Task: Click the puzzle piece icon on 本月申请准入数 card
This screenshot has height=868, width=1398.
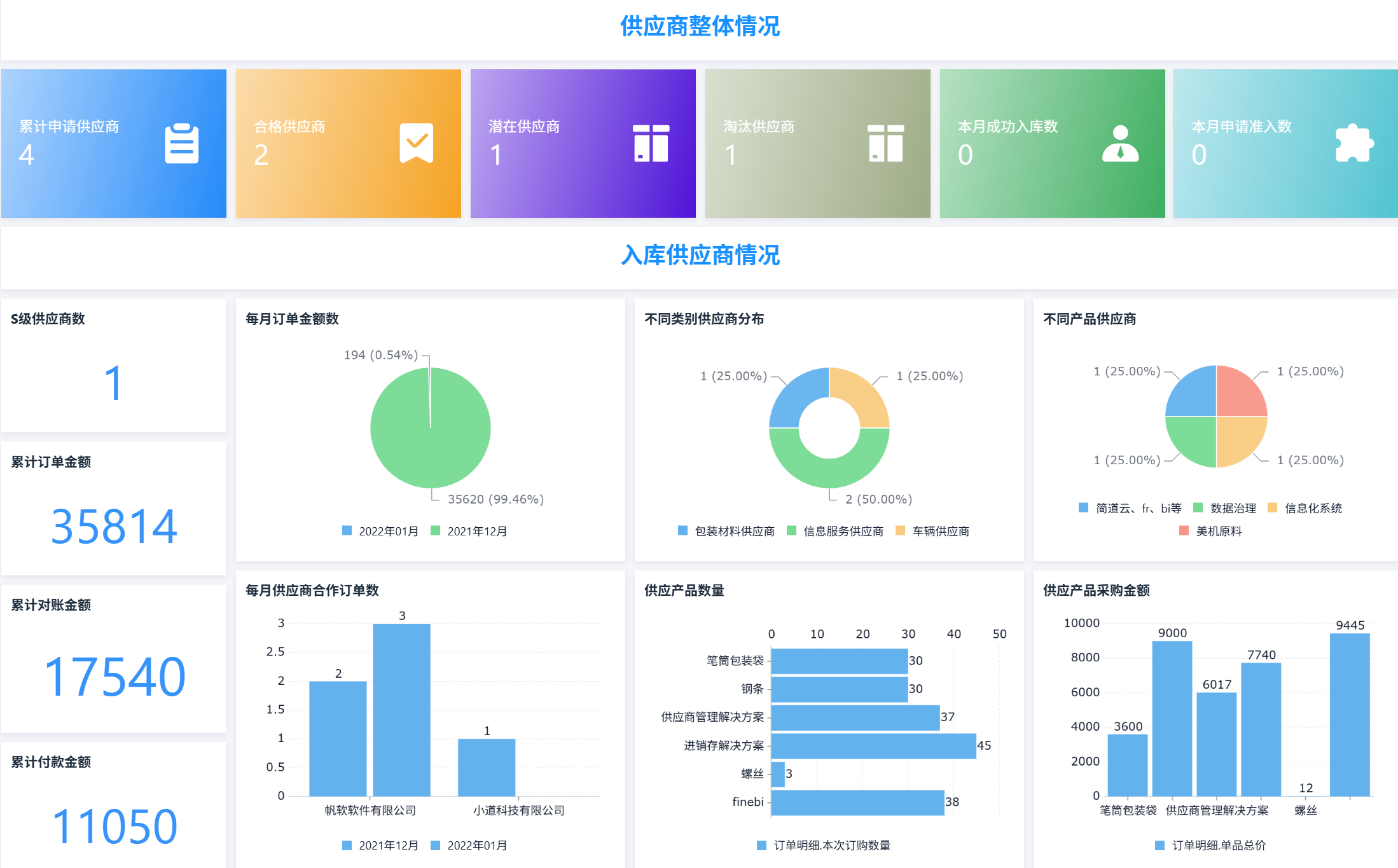Action: pyautogui.click(x=1354, y=143)
